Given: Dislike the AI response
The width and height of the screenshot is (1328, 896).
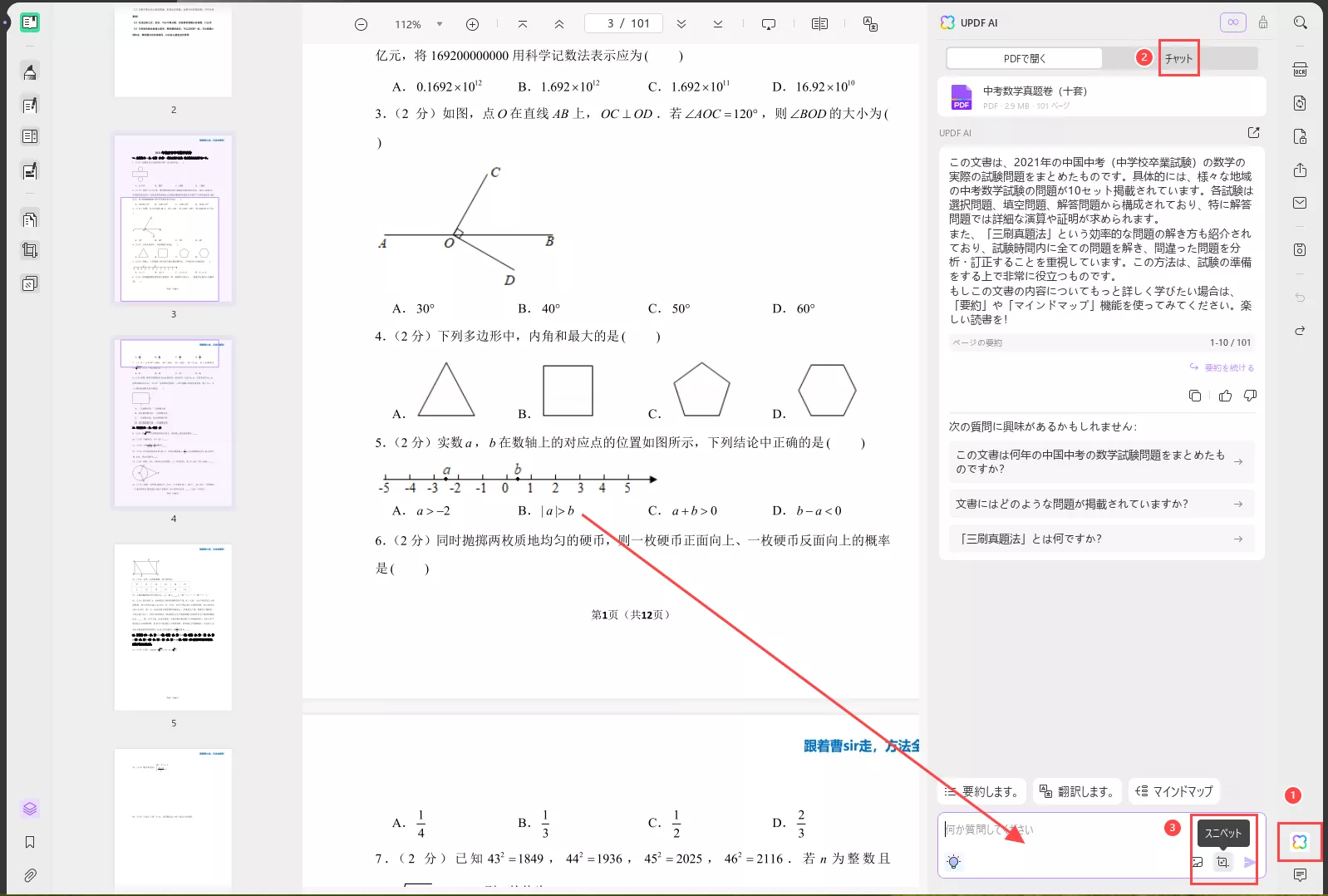Looking at the screenshot, I should (1250, 396).
